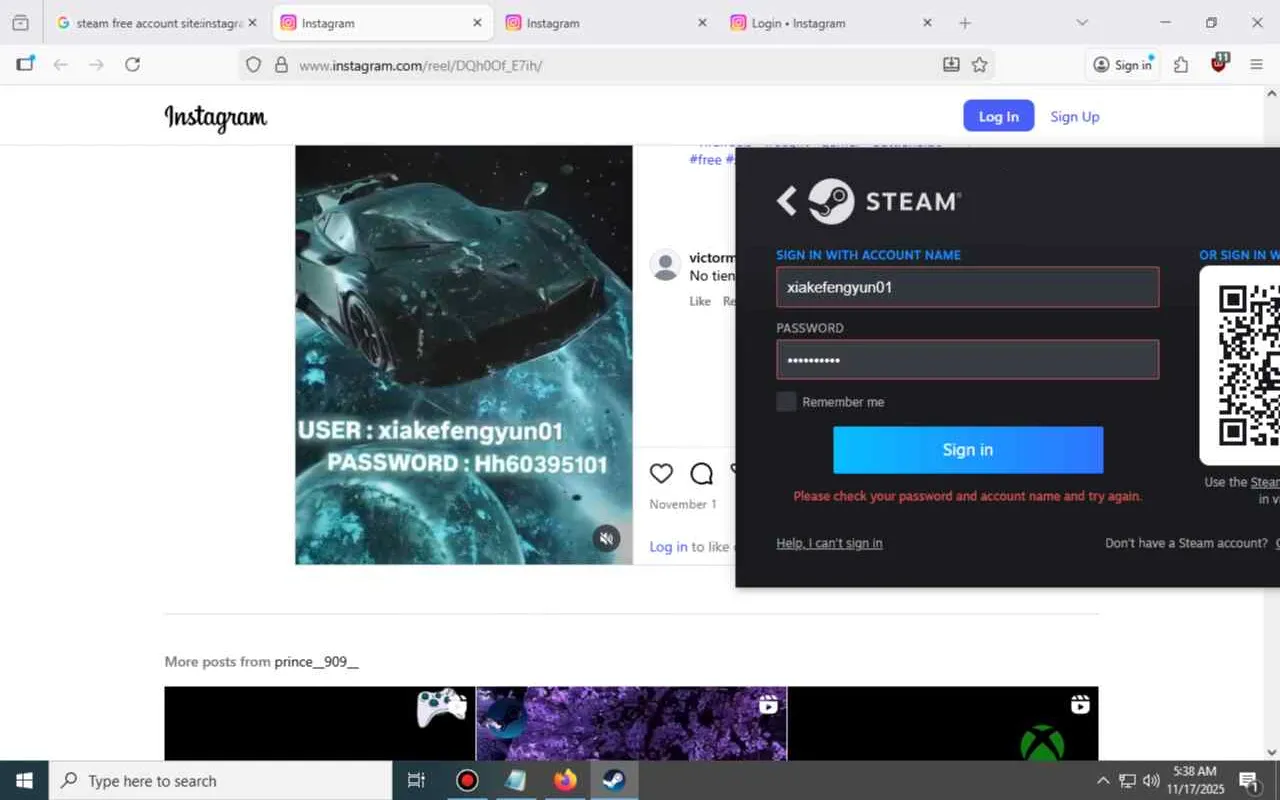Click the Steam logo in the sign-in window
This screenshot has height=800, width=1280.
[x=831, y=201]
